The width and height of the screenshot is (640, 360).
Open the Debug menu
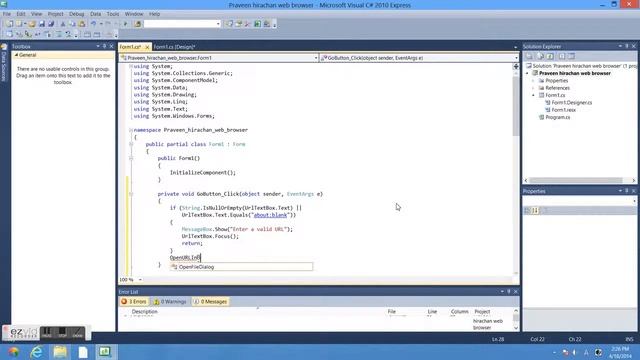(76, 14)
